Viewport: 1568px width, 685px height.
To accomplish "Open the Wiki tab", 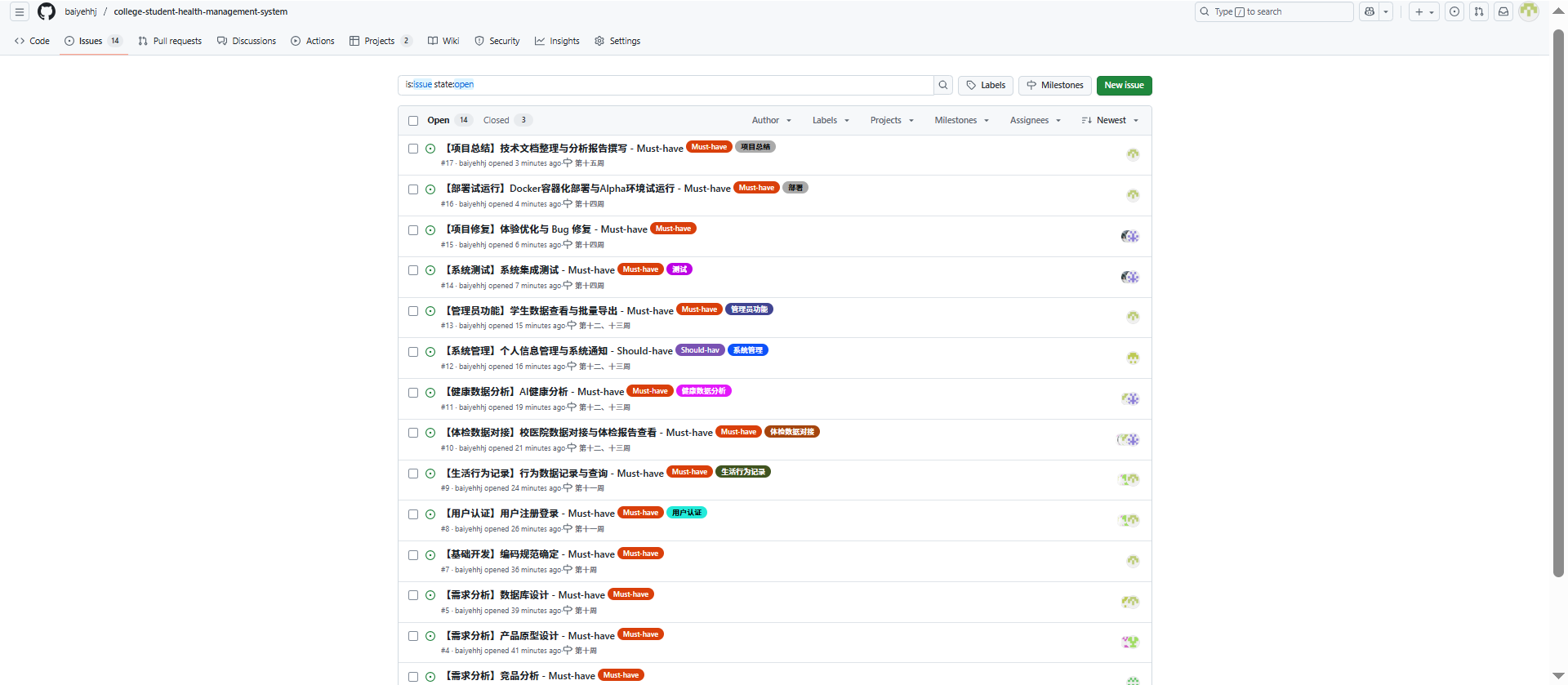I will pyautogui.click(x=443, y=41).
